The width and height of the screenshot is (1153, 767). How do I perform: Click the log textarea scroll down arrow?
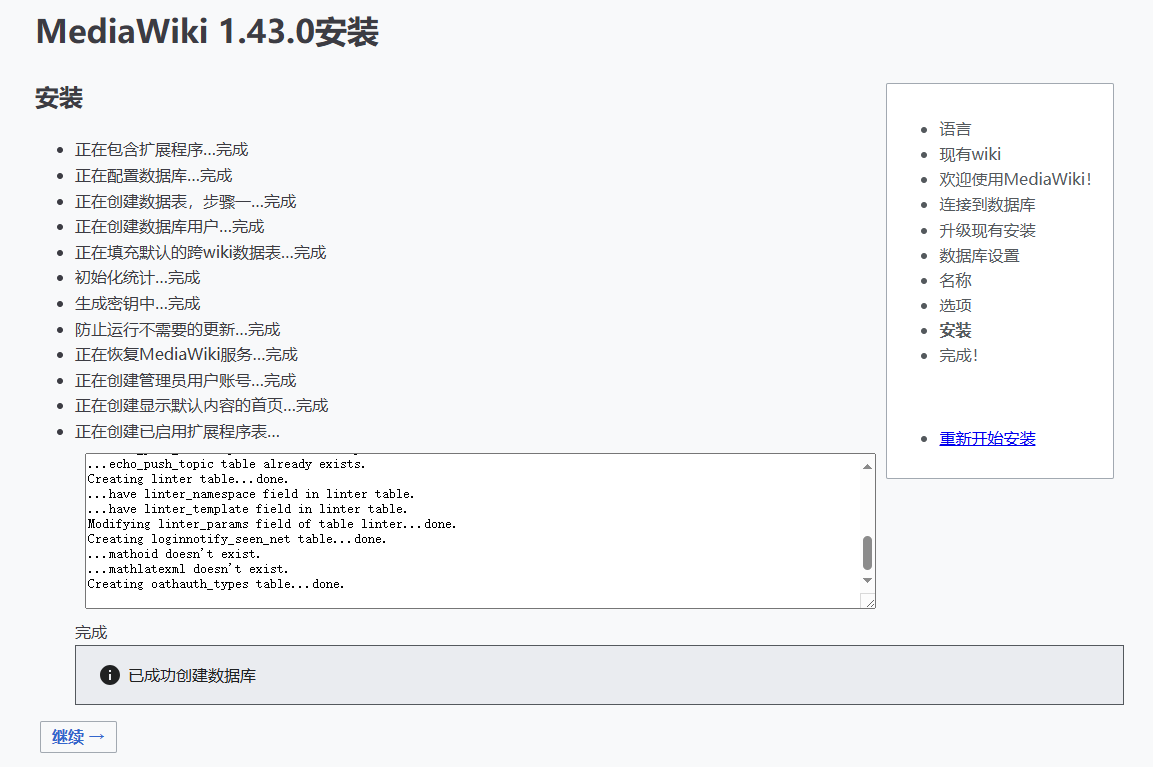coord(868,580)
